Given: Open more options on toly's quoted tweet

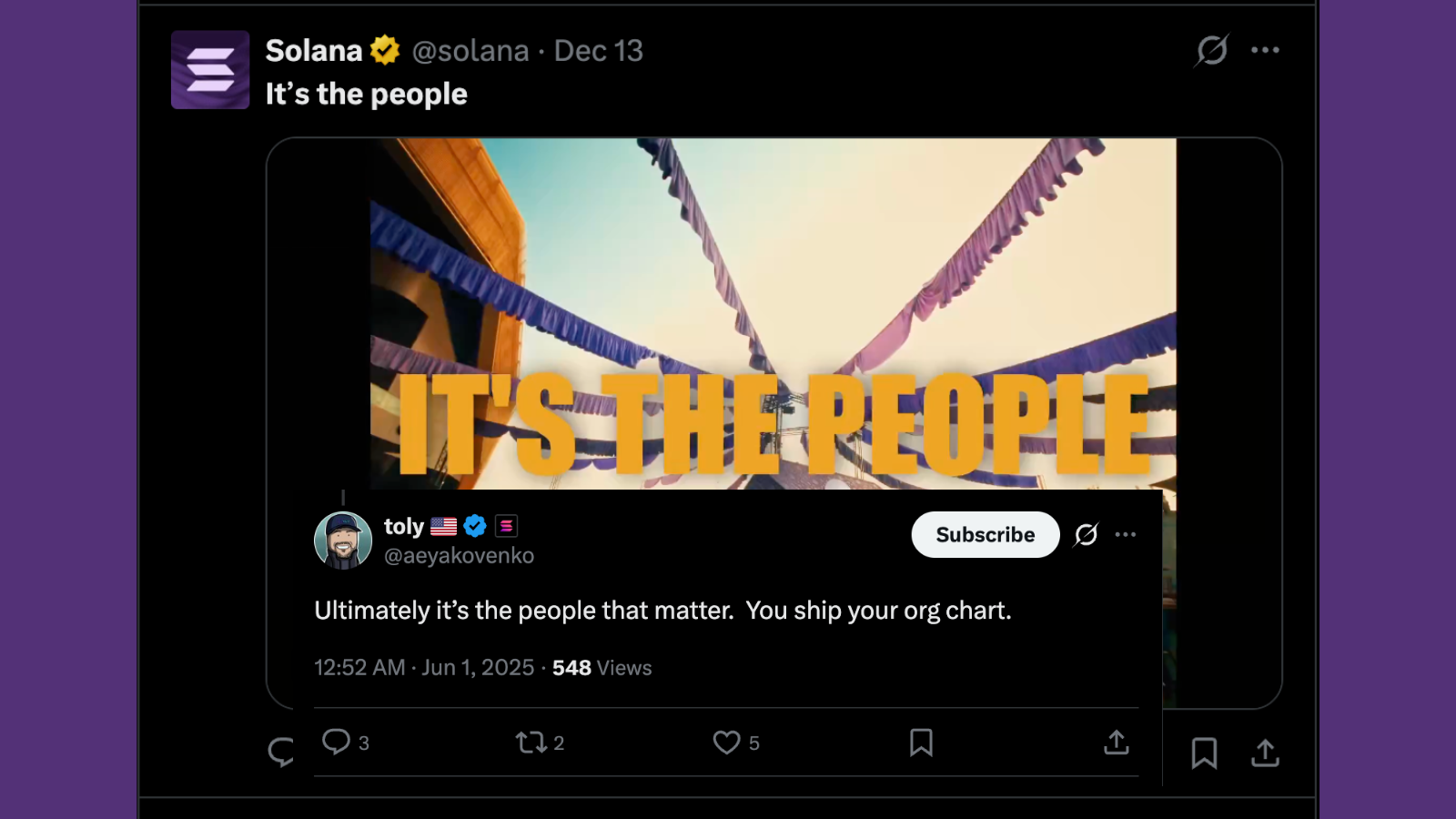Looking at the screenshot, I should (1126, 535).
